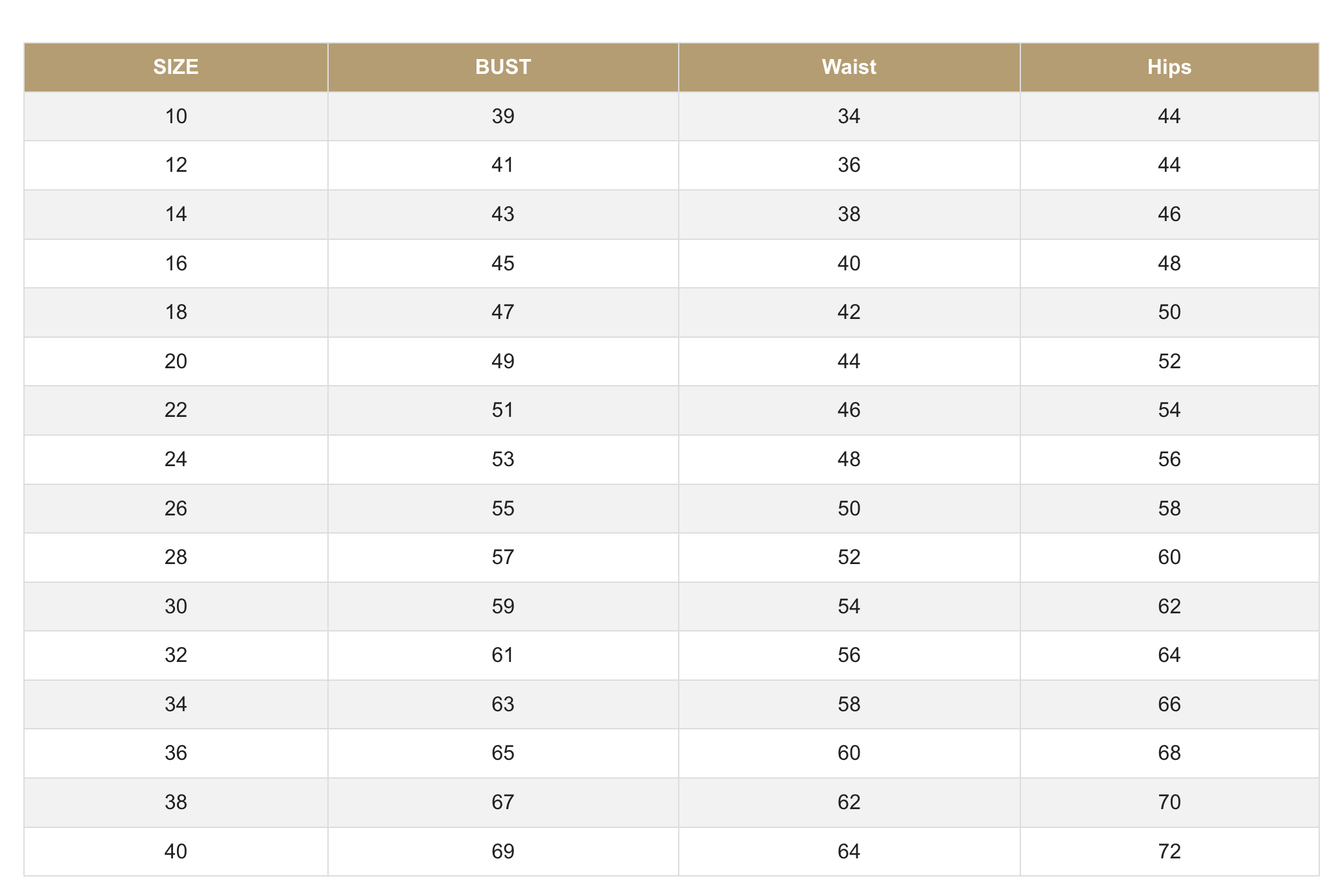Screen dimensions: 1338x896
Task: Select hips value 62 for size 30
Action: (x=1169, y=607)
